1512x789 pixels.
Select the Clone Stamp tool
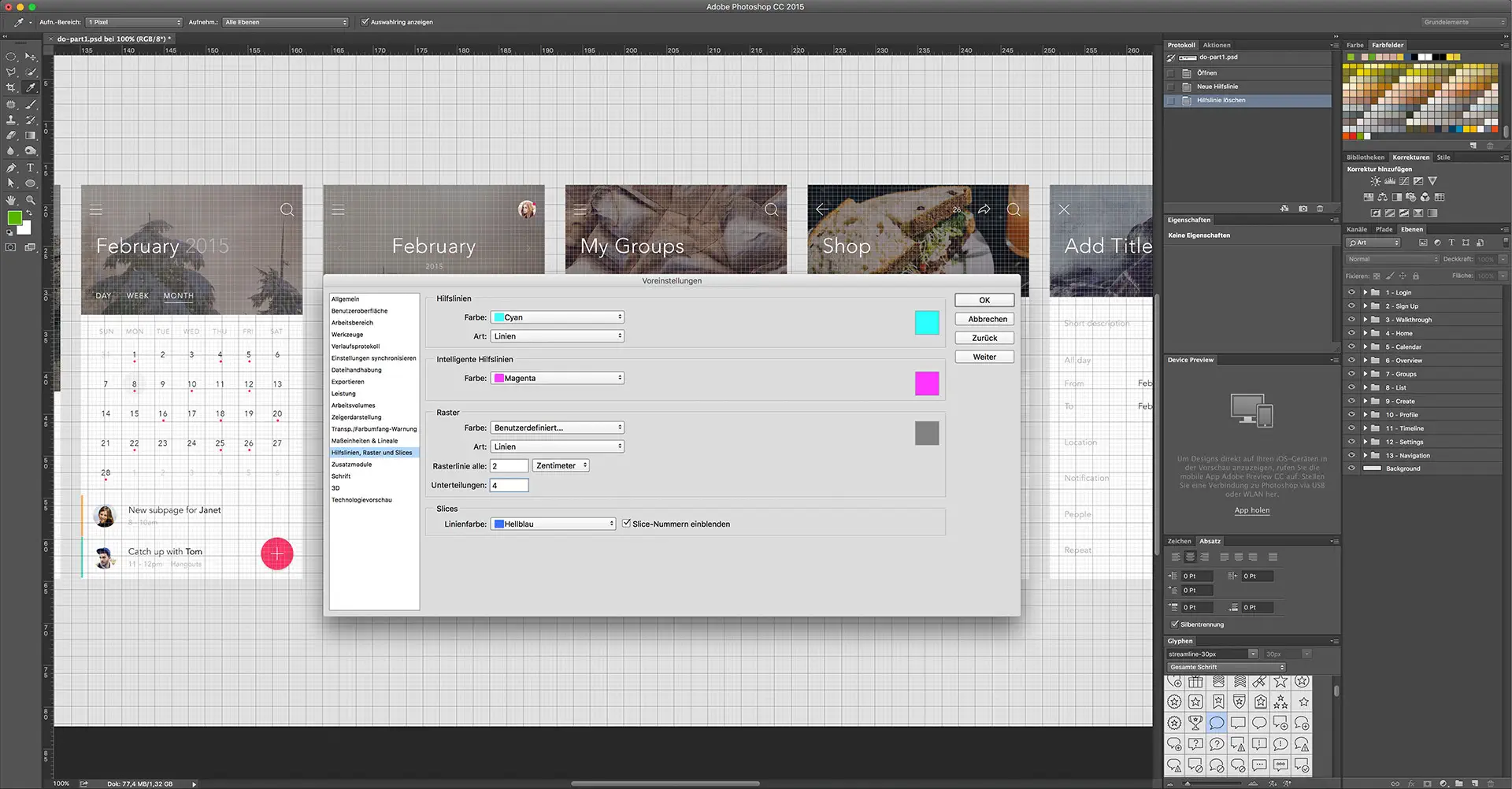tap(11, 120)
